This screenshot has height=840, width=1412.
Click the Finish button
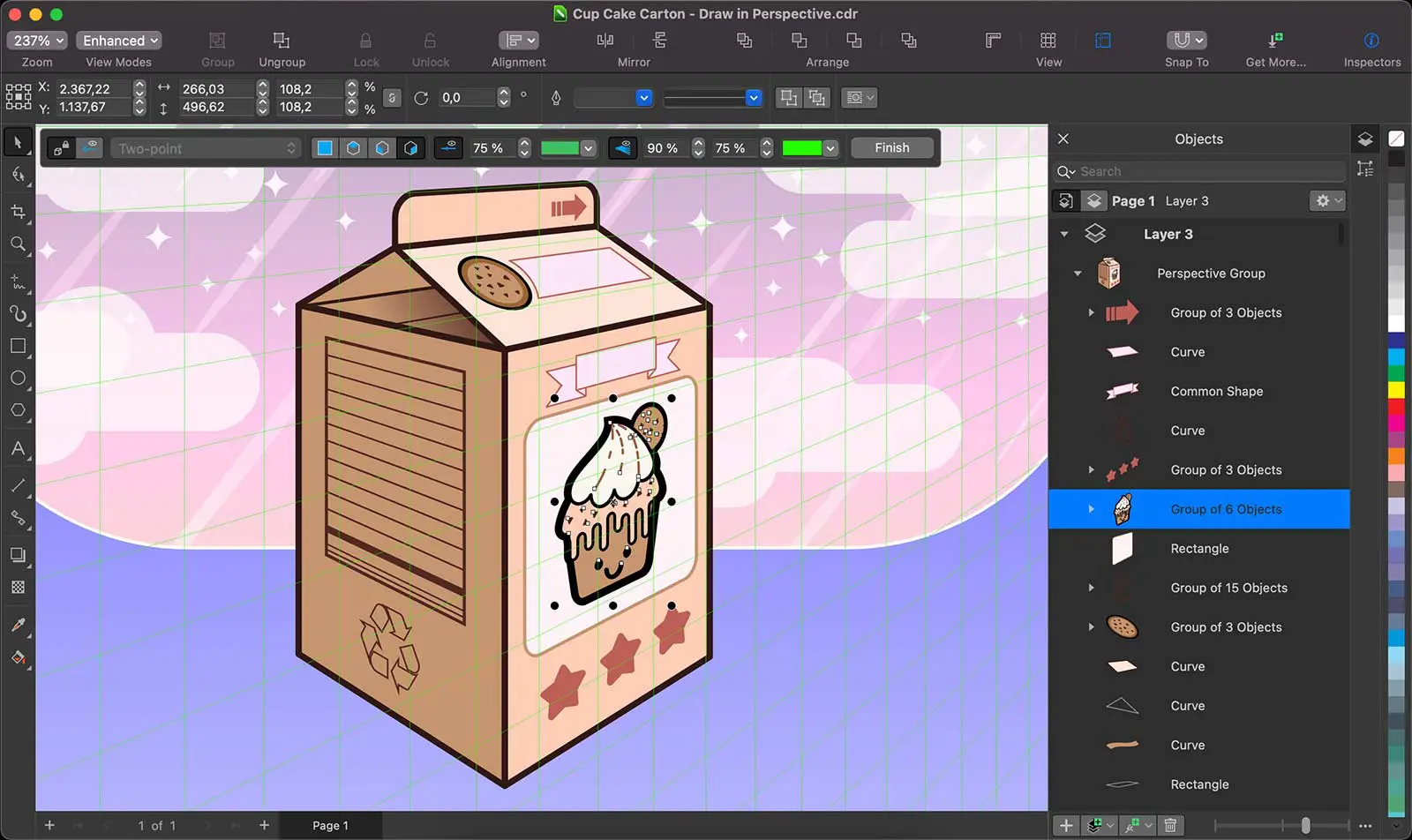coord(891,147)
